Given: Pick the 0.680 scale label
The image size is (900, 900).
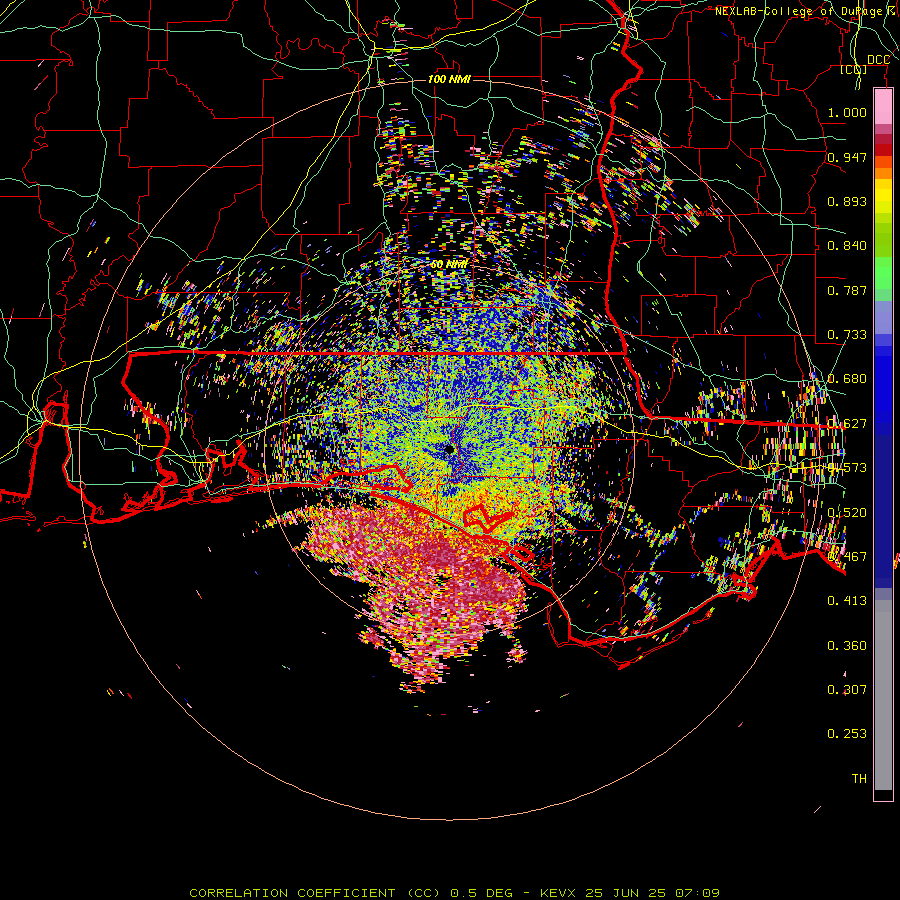Looking at the screenshot, I should pyautogui.click(x=847, y=378).
